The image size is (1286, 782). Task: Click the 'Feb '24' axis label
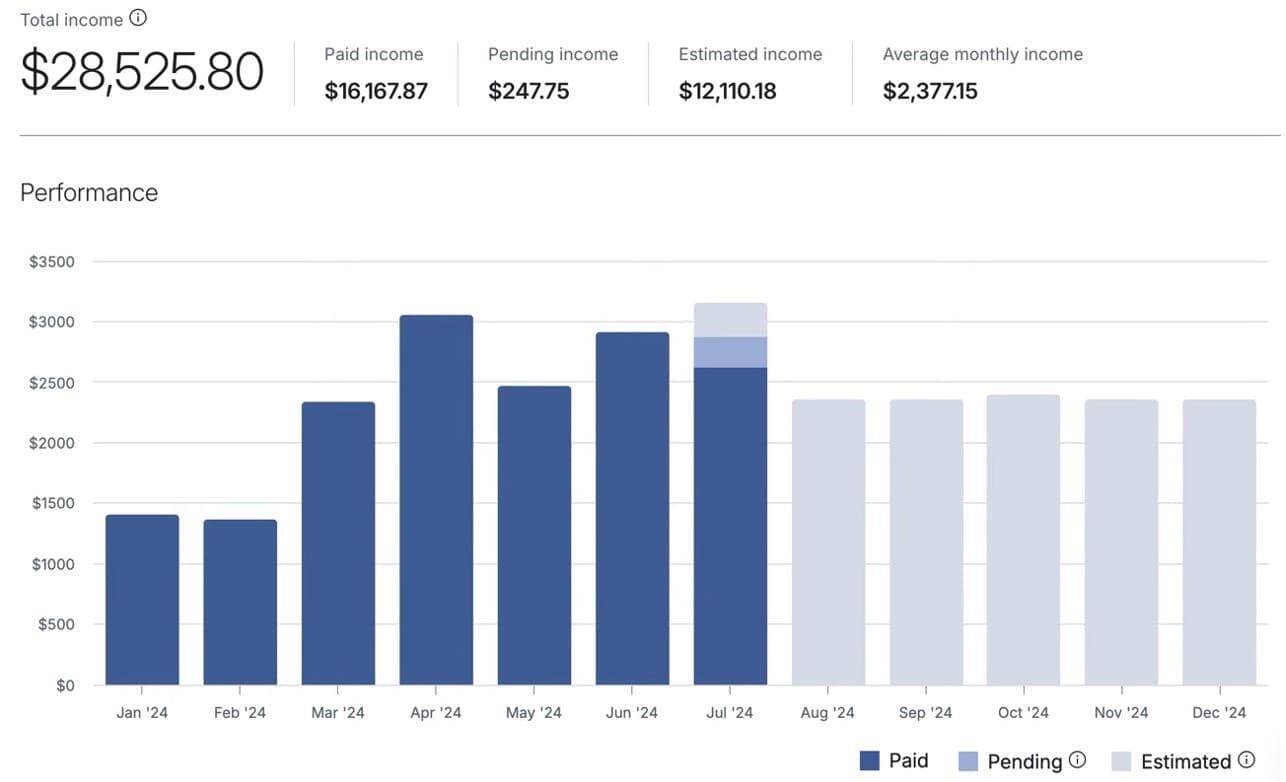click(240, 712)
